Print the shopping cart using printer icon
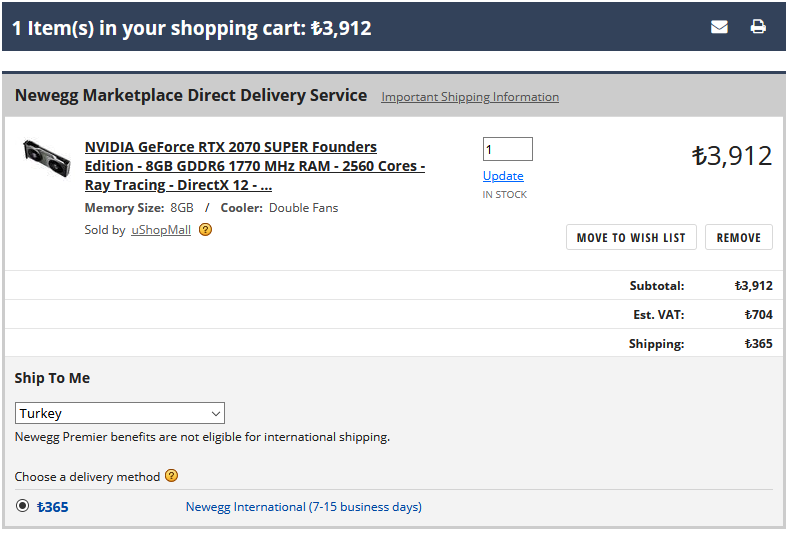Screen dimensions: 808x538 pos(758,26)
